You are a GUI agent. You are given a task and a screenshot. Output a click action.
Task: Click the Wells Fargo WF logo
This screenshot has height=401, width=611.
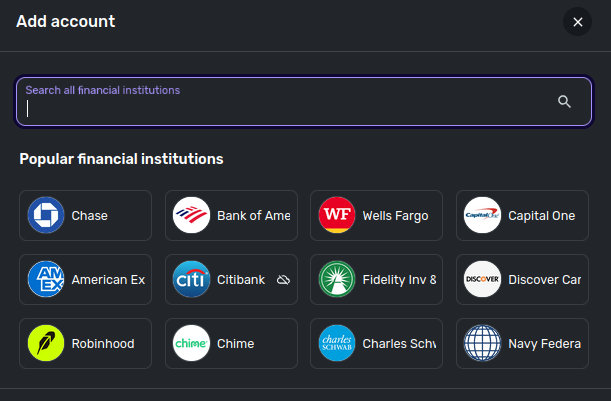(337, 216)
